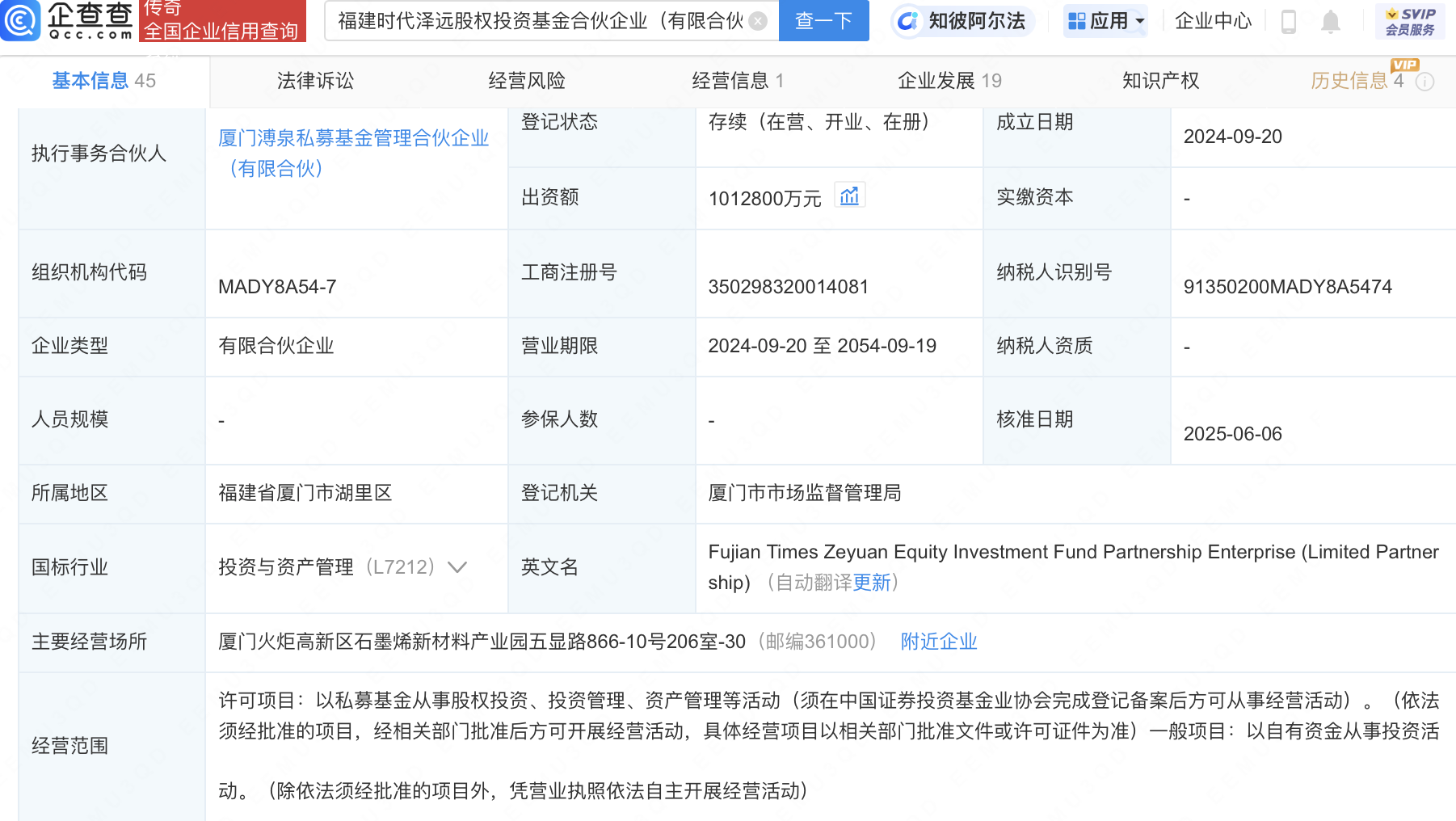Open the capital contribution trend chart icon

[849, 195]
